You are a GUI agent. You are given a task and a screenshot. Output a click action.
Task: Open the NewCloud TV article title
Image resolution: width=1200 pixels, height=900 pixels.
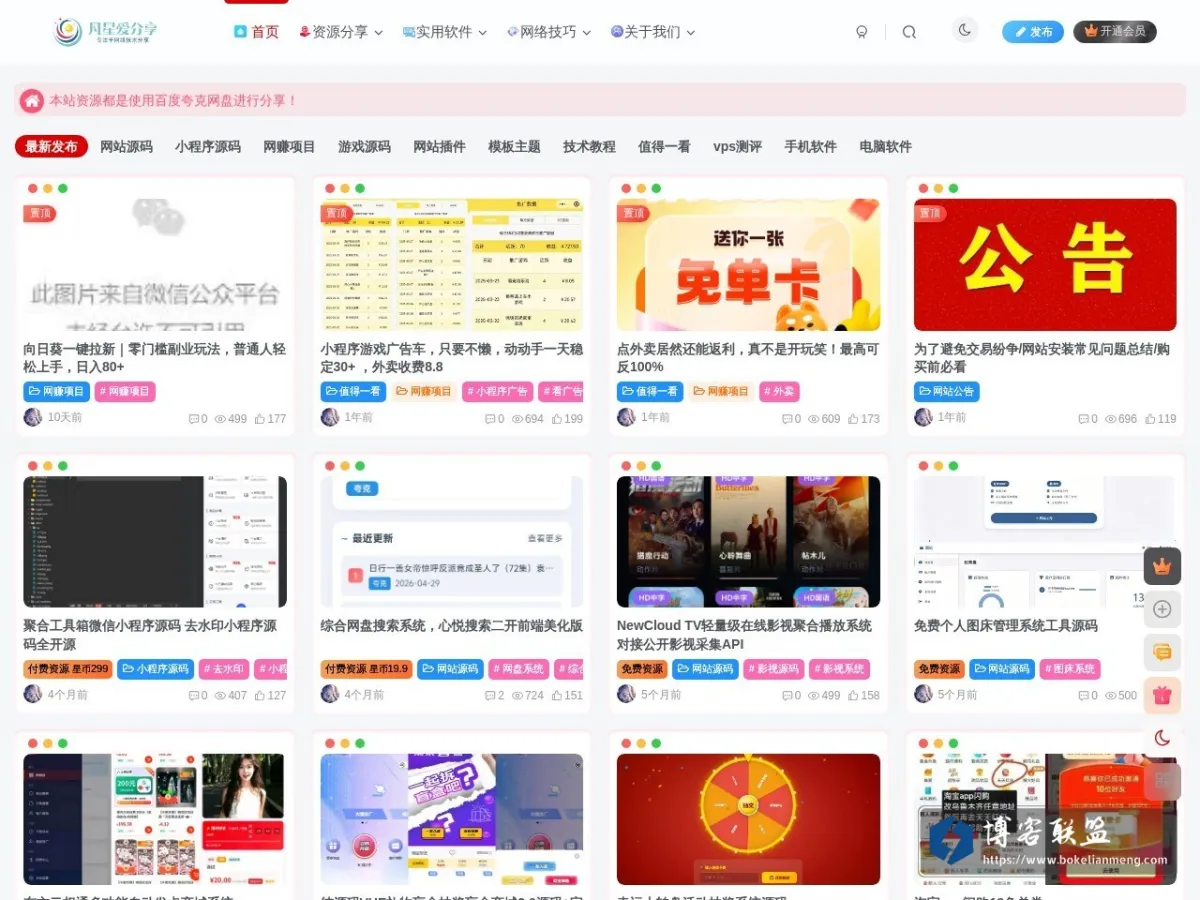coord(748,635)
